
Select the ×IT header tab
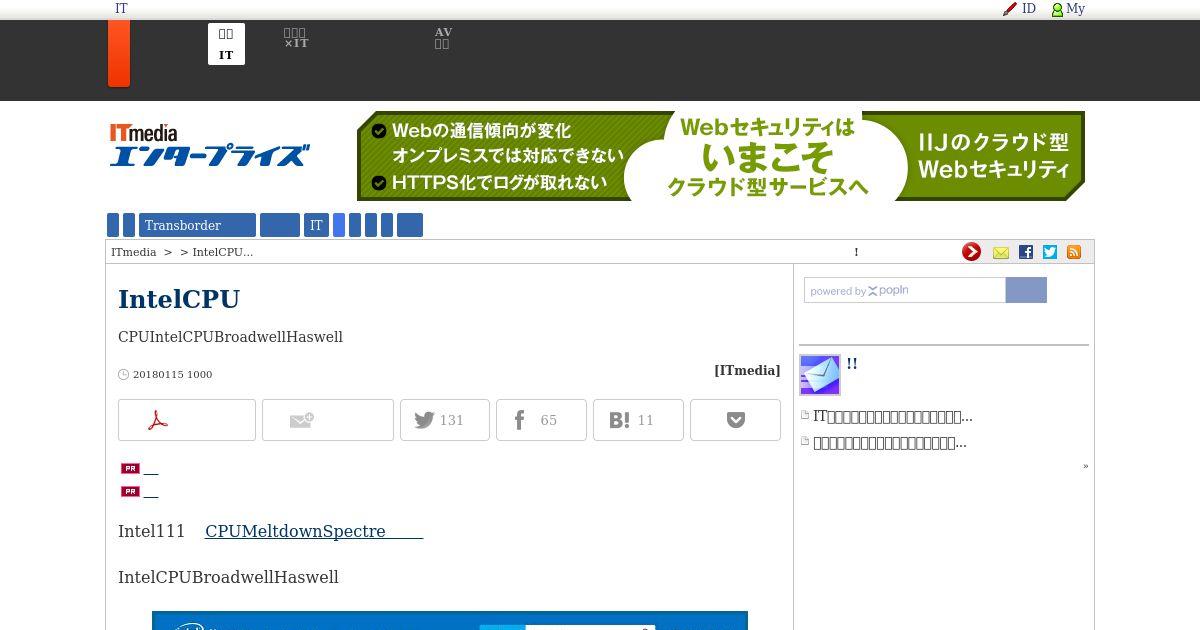[x=295, y=39]
